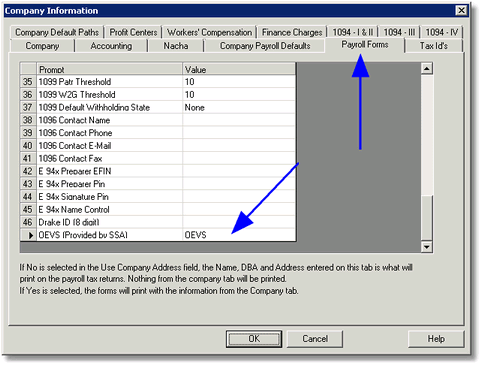Click the E 94x Preparer Pin value cell
482x366 pixels.
tap(239, 184)
